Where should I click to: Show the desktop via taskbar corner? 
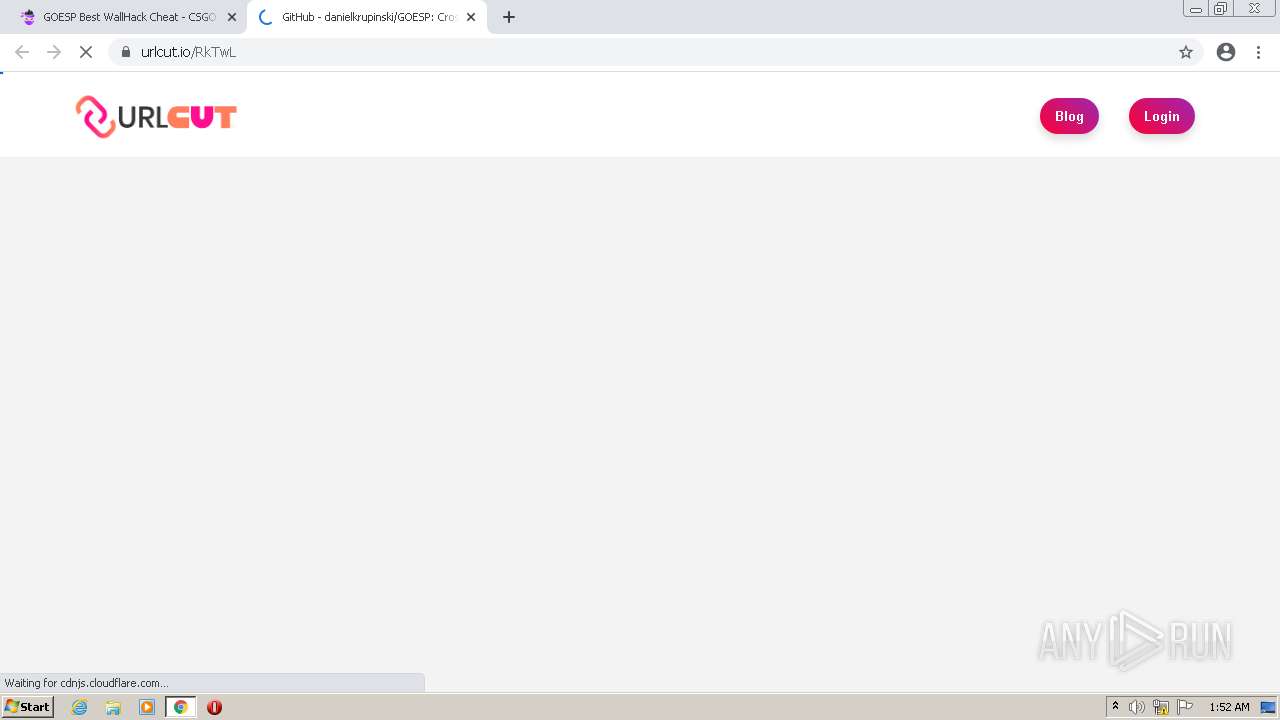pyautogui.click(x=1268, y=707)
